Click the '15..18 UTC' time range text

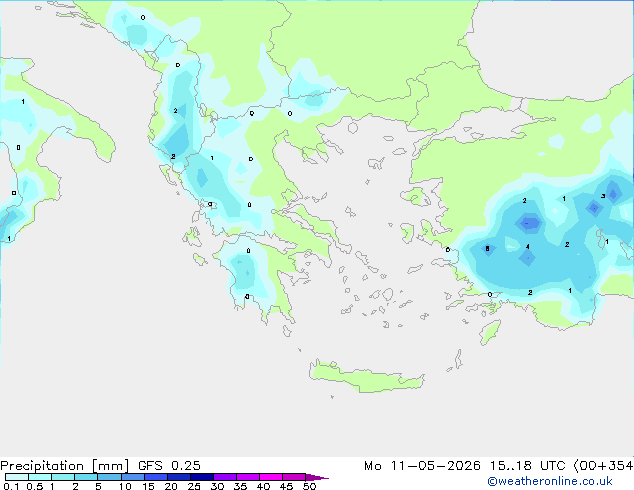point(528,466)
